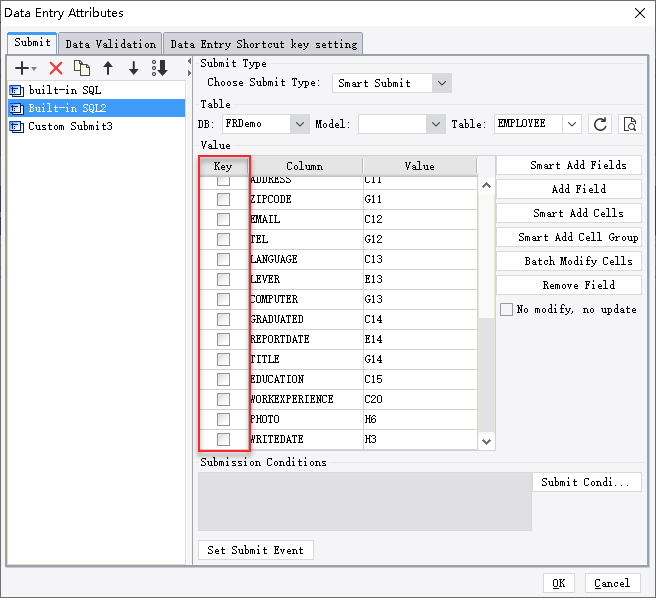
Task: Click the Value column header
Action: click(420, 166)
